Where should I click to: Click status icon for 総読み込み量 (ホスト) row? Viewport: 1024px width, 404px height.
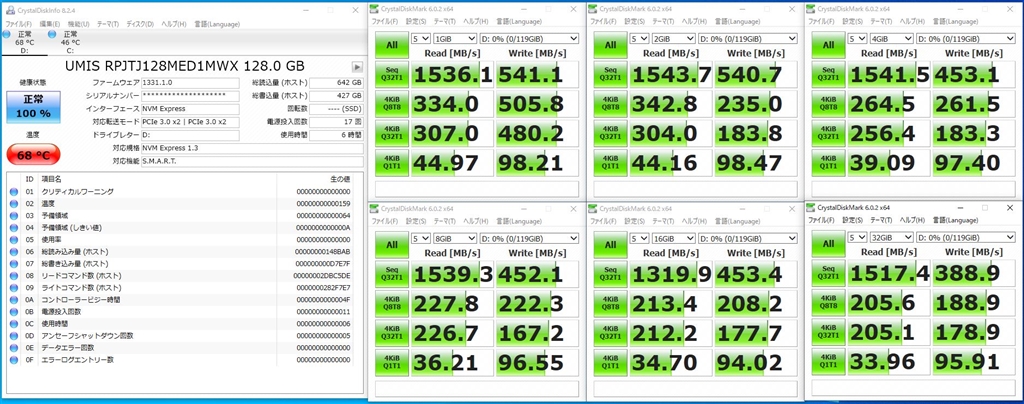pos(14,252)
